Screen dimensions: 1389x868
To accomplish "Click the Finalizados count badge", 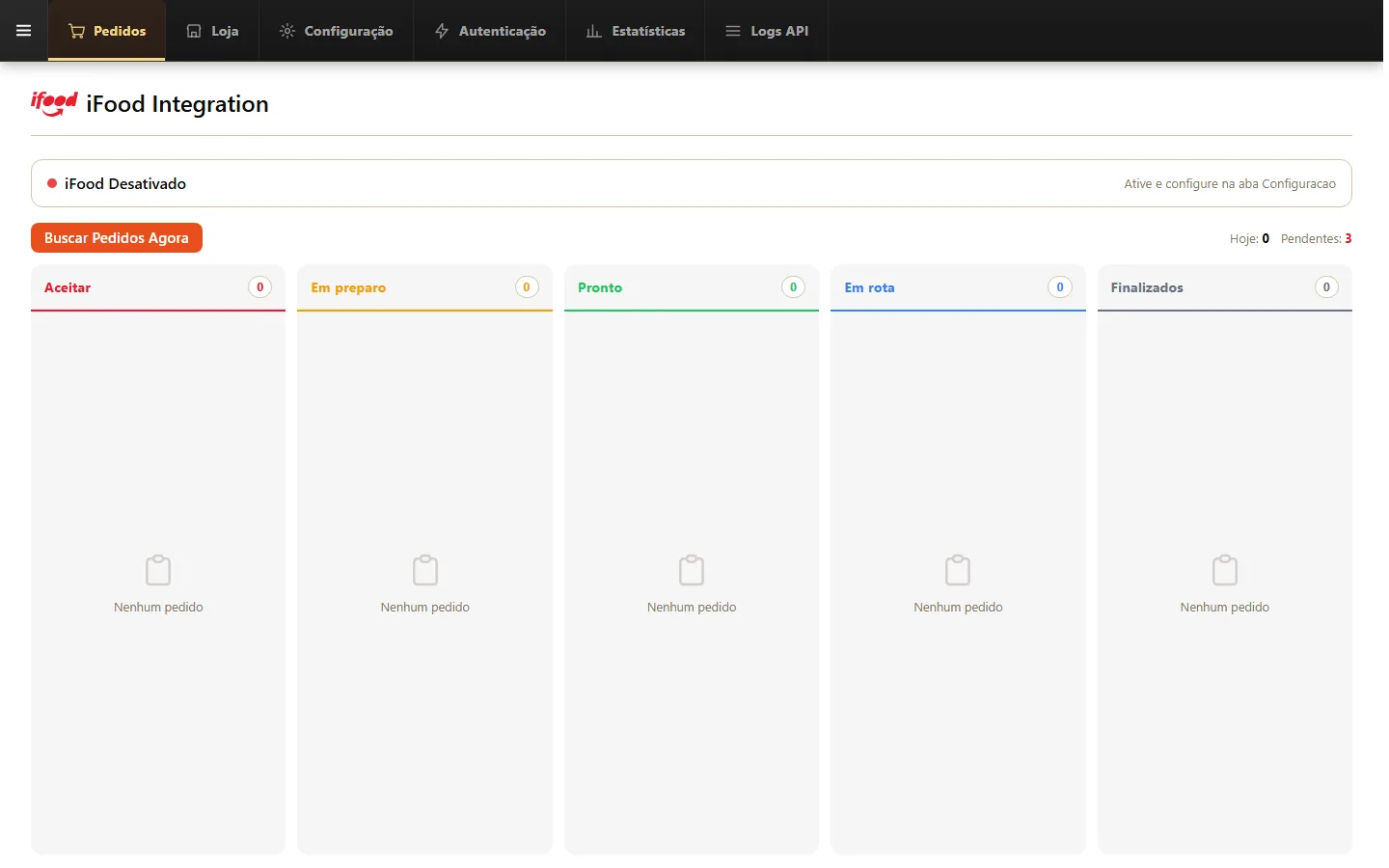I will point(1326,287).
